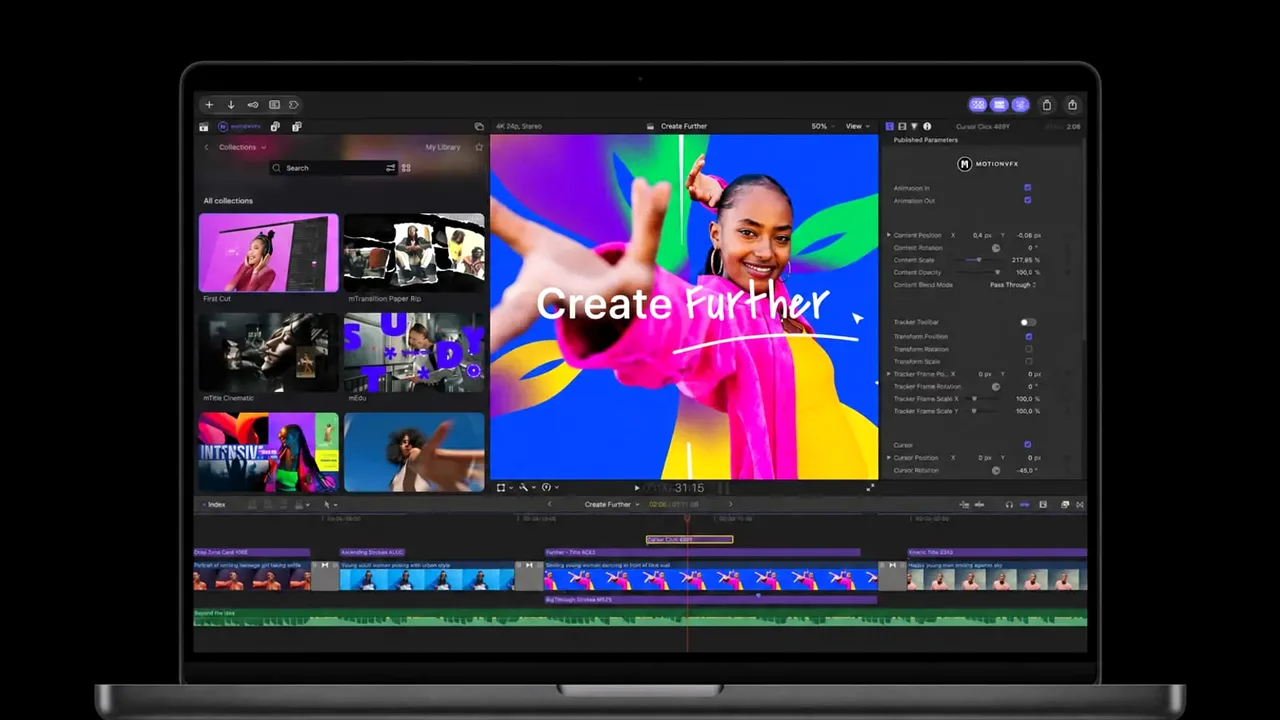
Task: Show the timeline panel toolbar button
Action: tap(999, 105)
